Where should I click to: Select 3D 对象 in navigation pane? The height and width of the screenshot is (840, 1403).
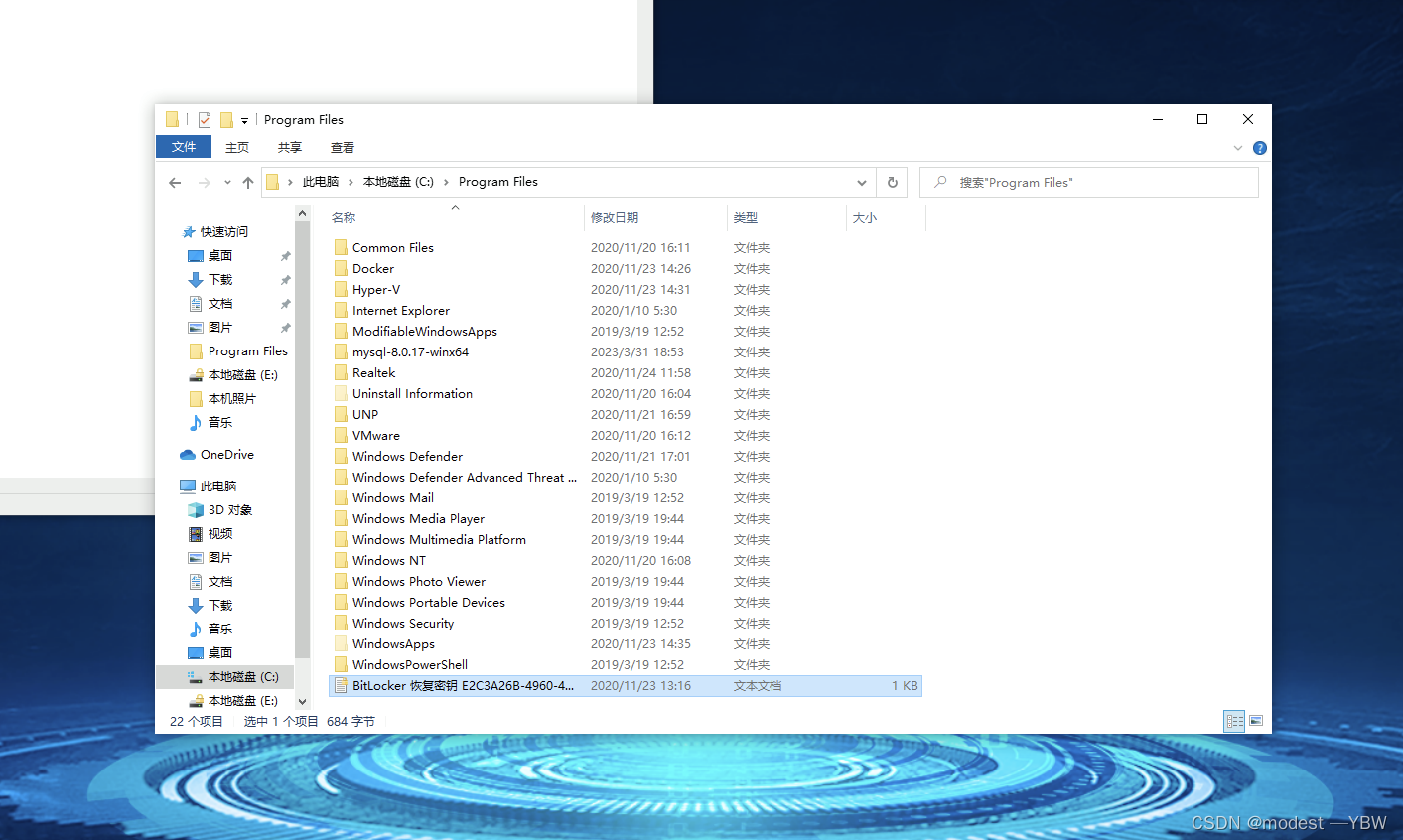[229, 509]
